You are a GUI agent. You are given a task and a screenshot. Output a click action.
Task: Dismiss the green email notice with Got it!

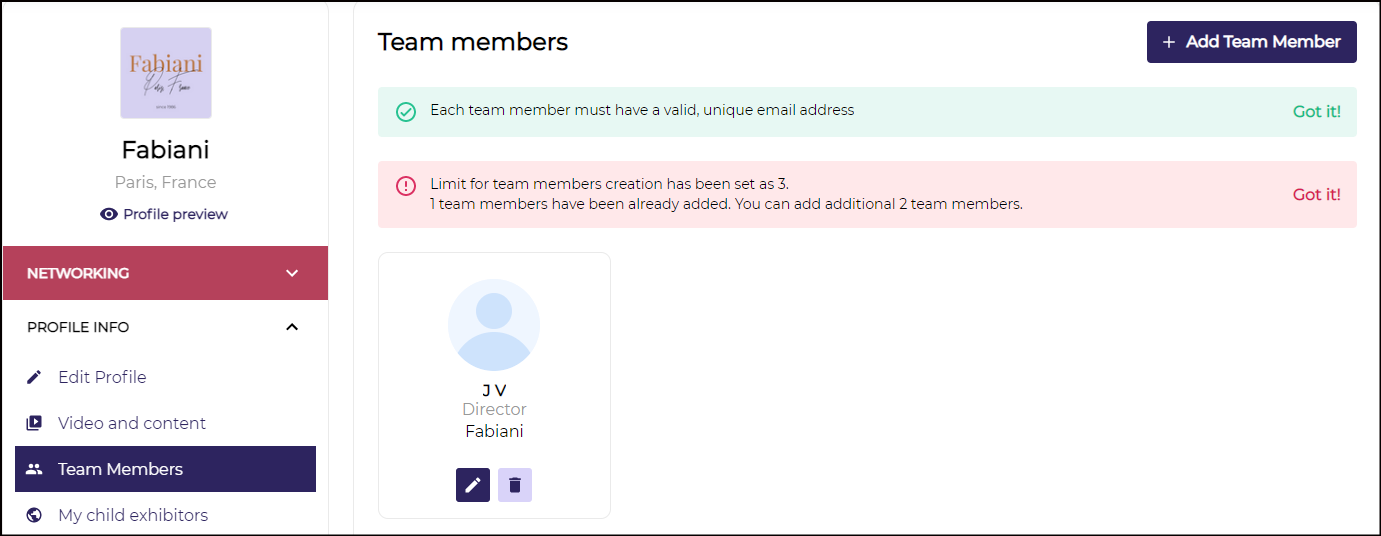point(1316,111)
